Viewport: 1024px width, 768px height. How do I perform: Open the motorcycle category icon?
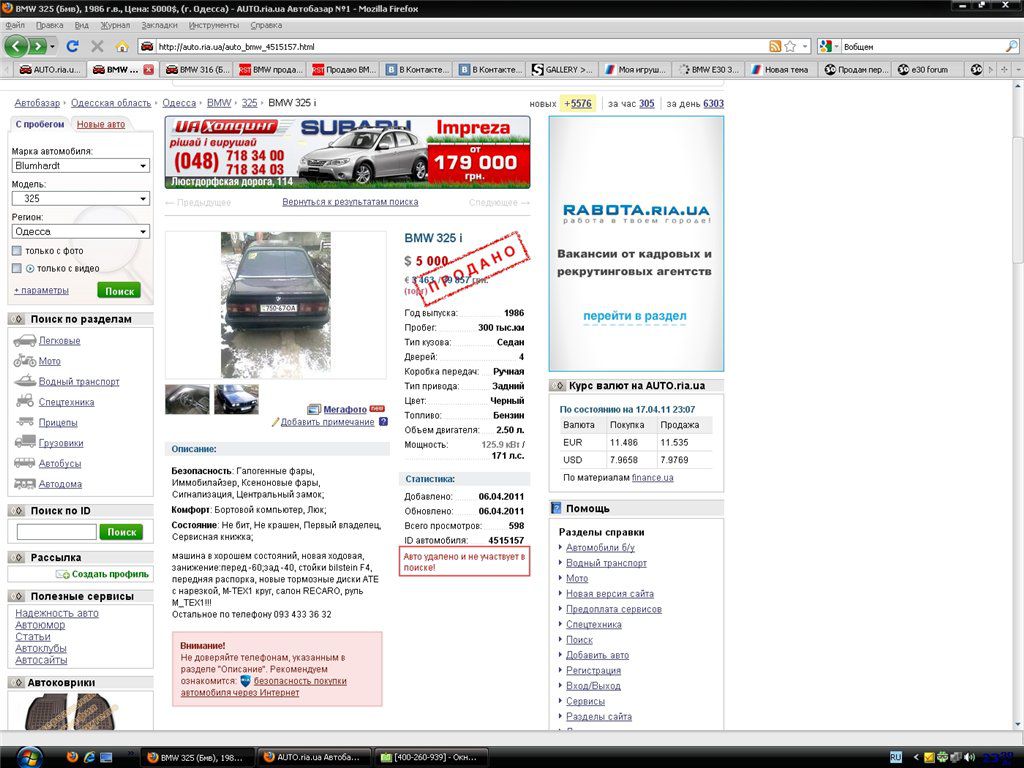pyautogui.click(x=25, y=360)
